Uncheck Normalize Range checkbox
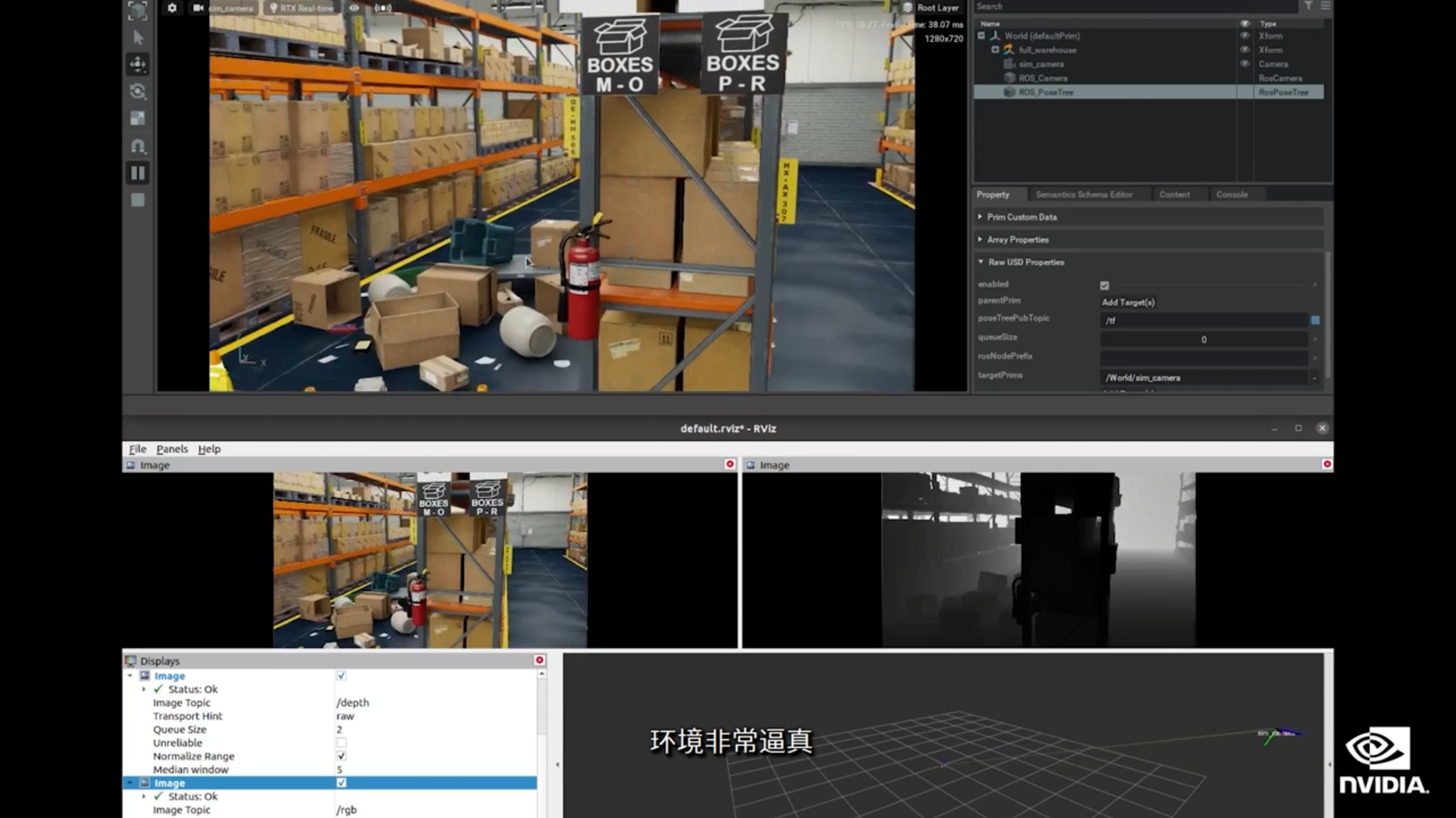1456x818 pixels. pyautogui.click(x=341, y=756)
